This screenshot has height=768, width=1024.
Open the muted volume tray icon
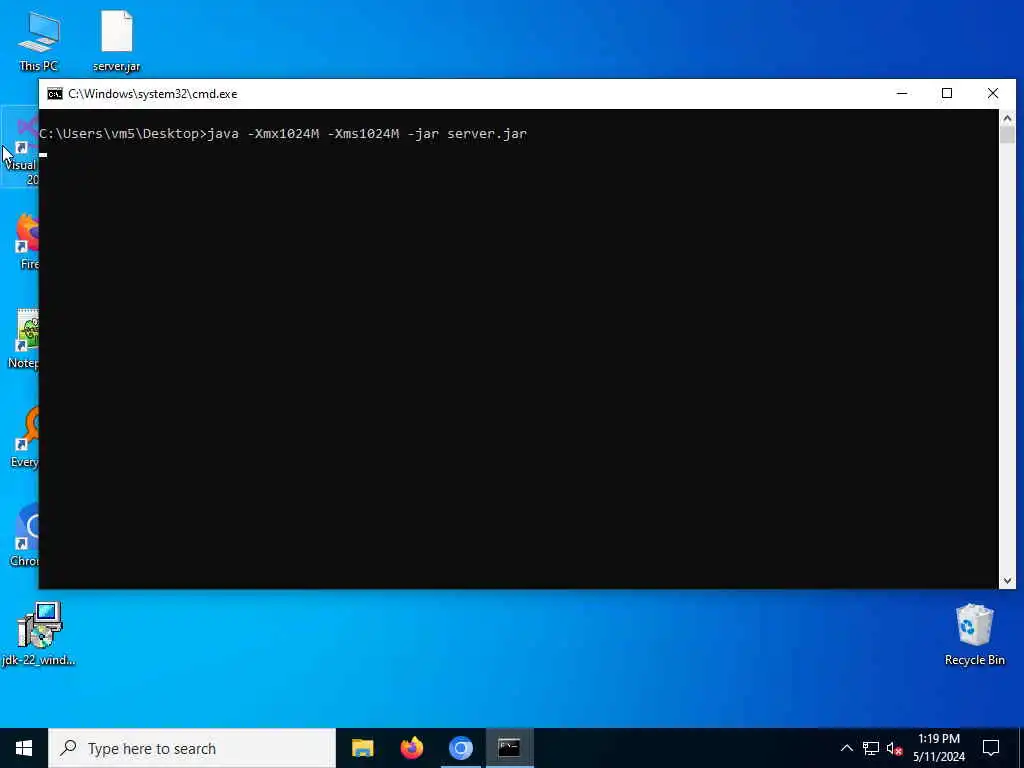coord(894,748)
